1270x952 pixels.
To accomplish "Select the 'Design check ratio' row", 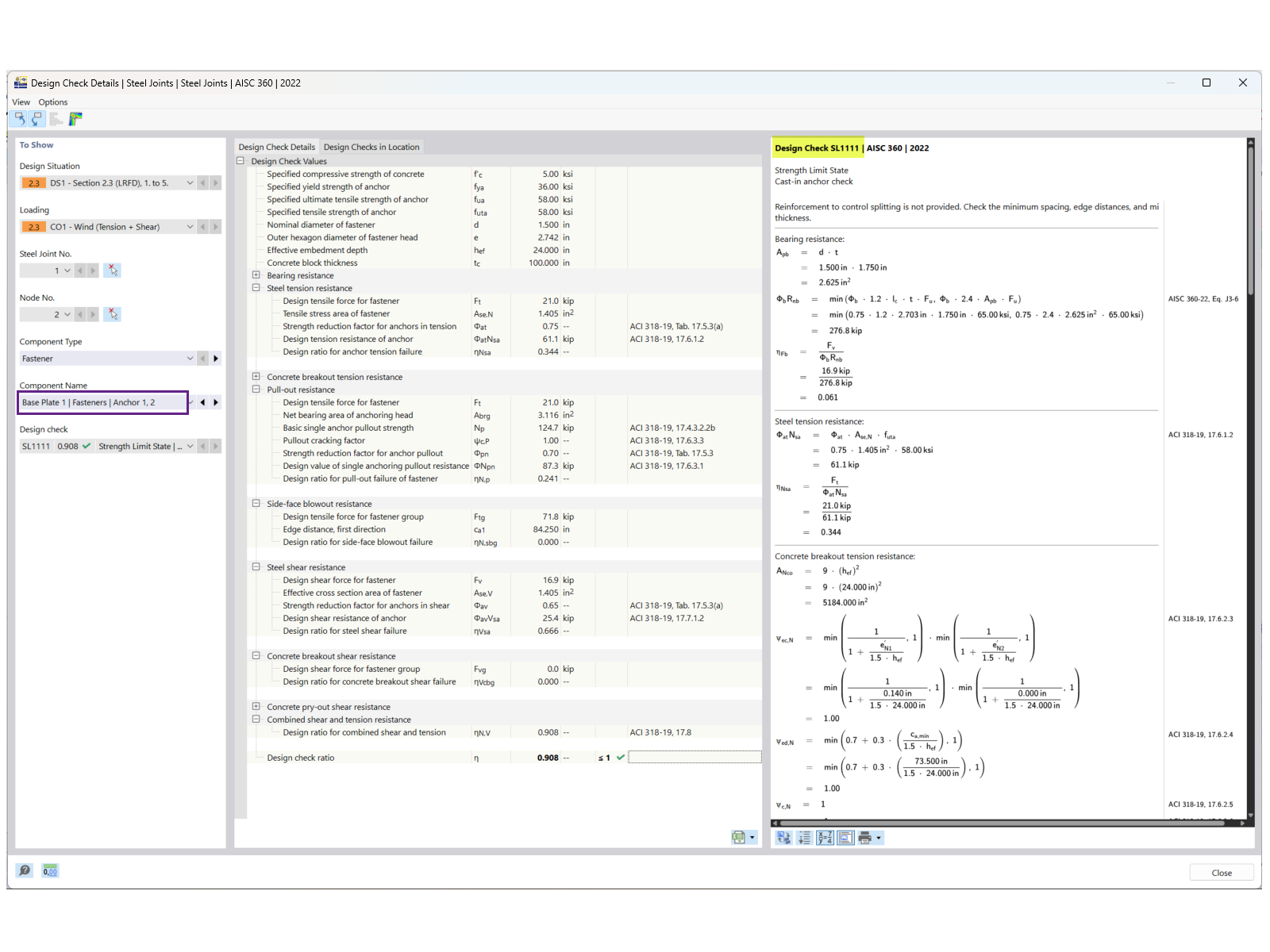I will [505, 758].
